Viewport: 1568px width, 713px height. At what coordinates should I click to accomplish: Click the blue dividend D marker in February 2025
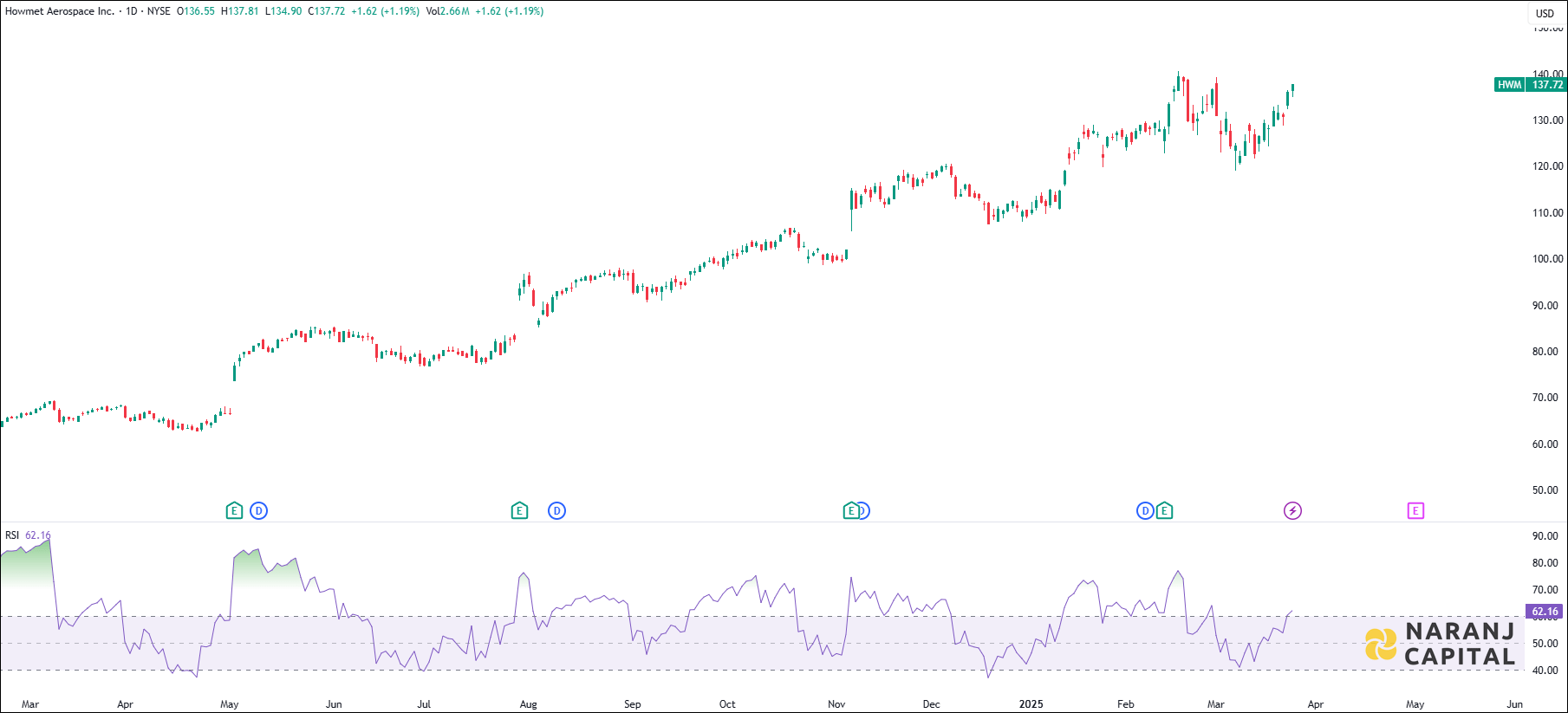[x=1145, y=510]
